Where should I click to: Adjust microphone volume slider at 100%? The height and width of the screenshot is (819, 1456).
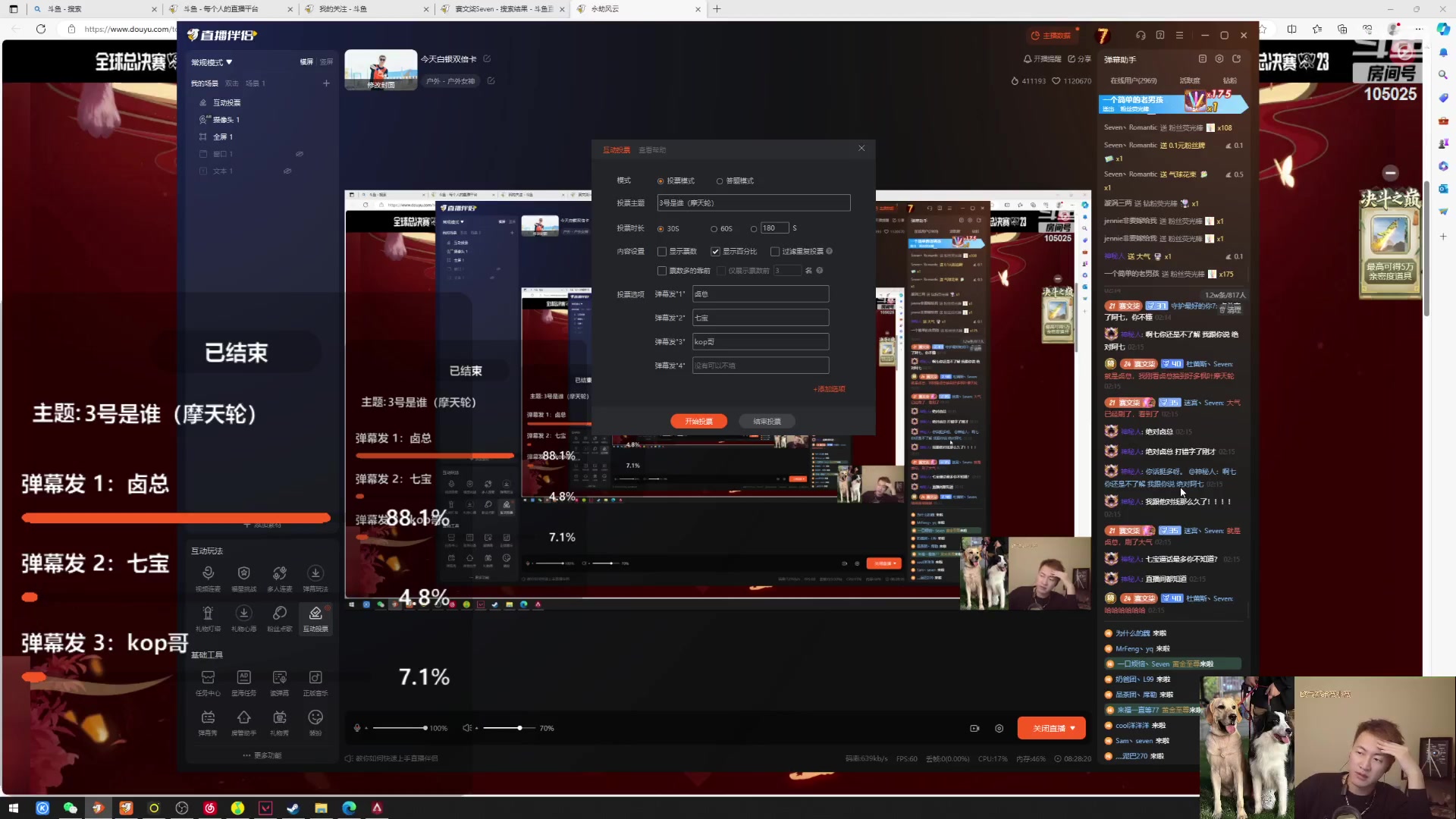[x=399, y=728]
